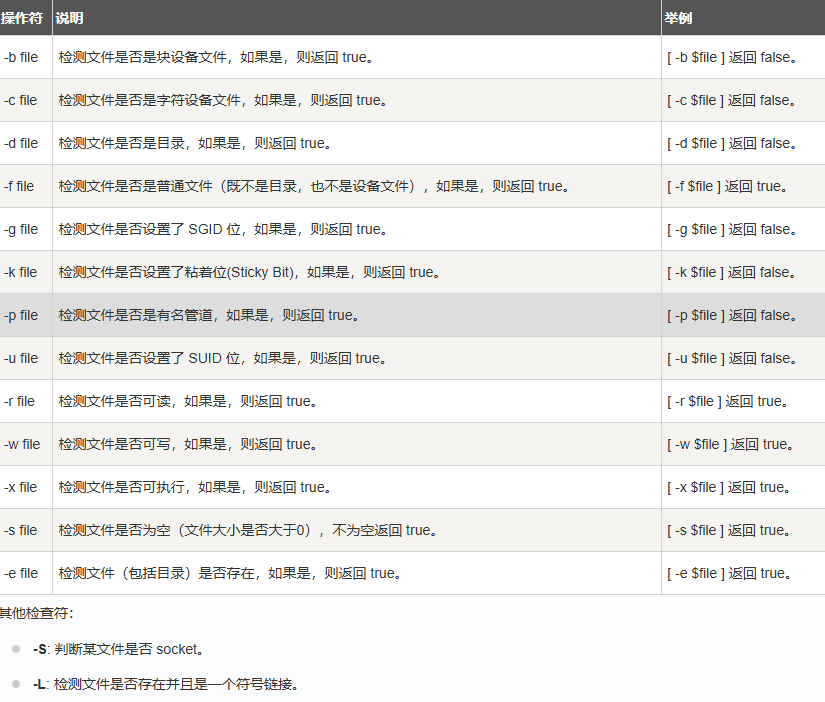Click the '其他检查符:' heading text

pyautogui.click(x=37, y=613)
